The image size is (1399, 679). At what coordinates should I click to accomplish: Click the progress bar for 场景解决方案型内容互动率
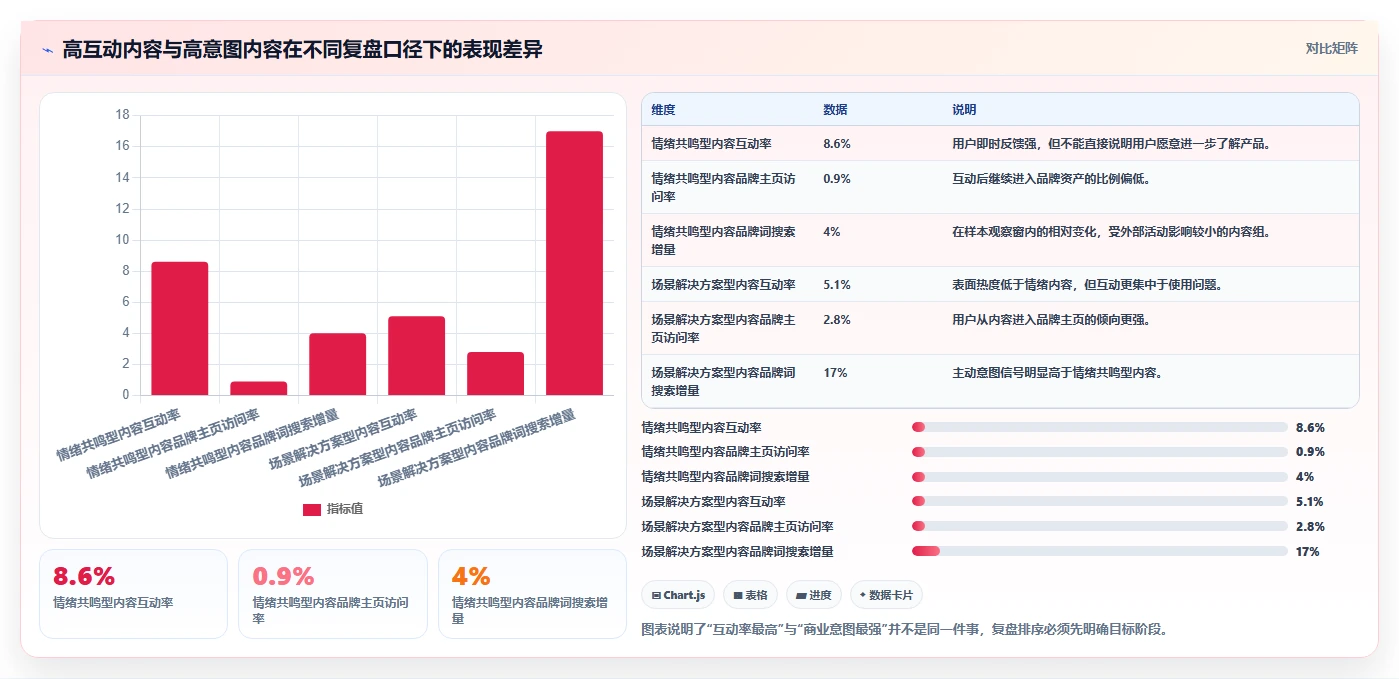1100,502
